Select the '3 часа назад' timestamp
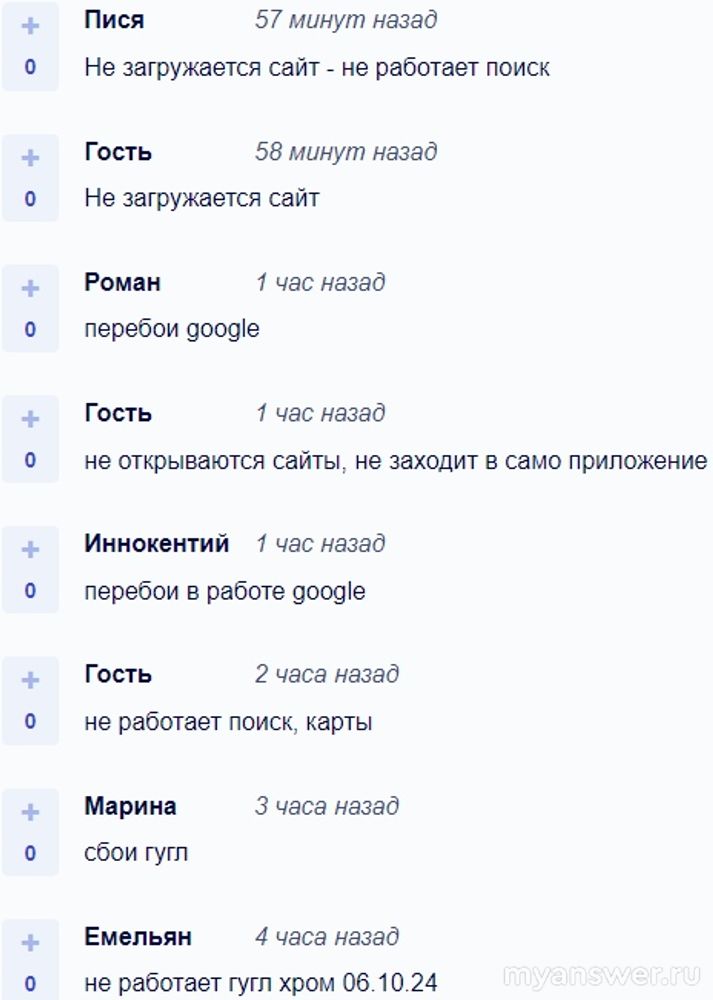Image resolution: width=713 pixels, height=1000 pixels. (326, 806)
